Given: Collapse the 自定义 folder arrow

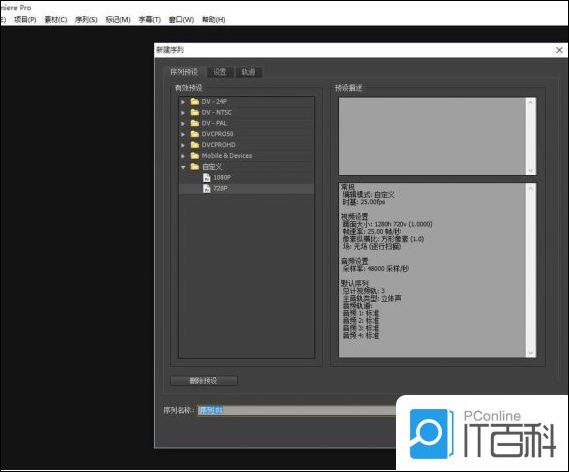Looking at the screenshot, I should tap(183, 167).
